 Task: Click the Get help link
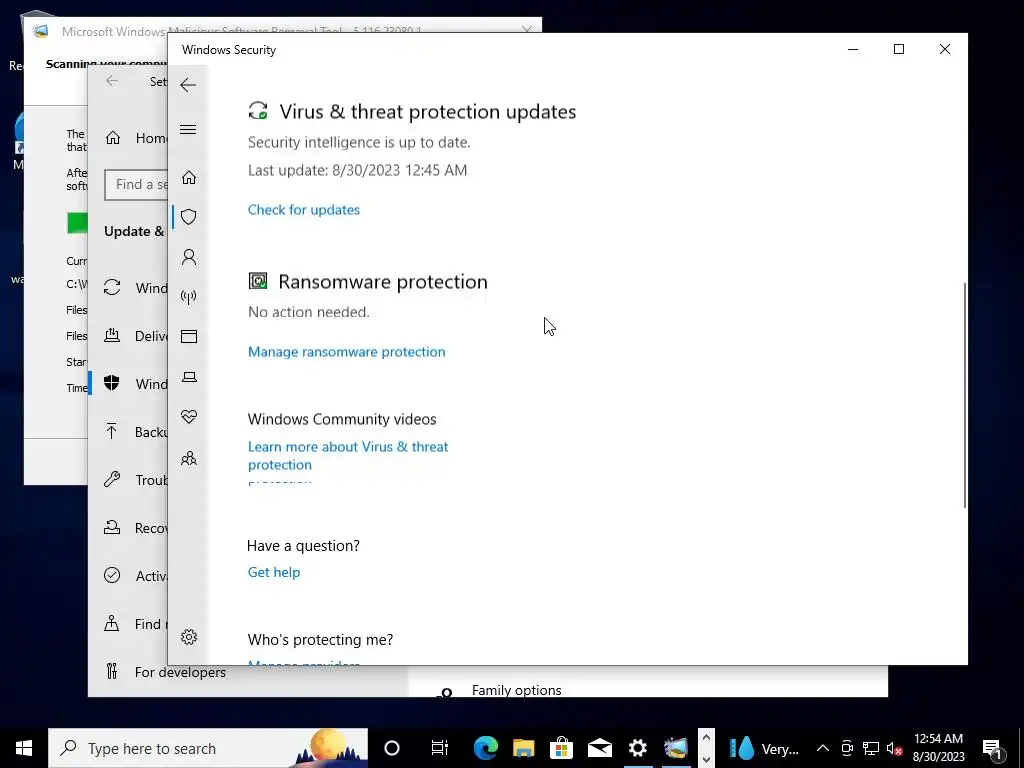[274, 572]
